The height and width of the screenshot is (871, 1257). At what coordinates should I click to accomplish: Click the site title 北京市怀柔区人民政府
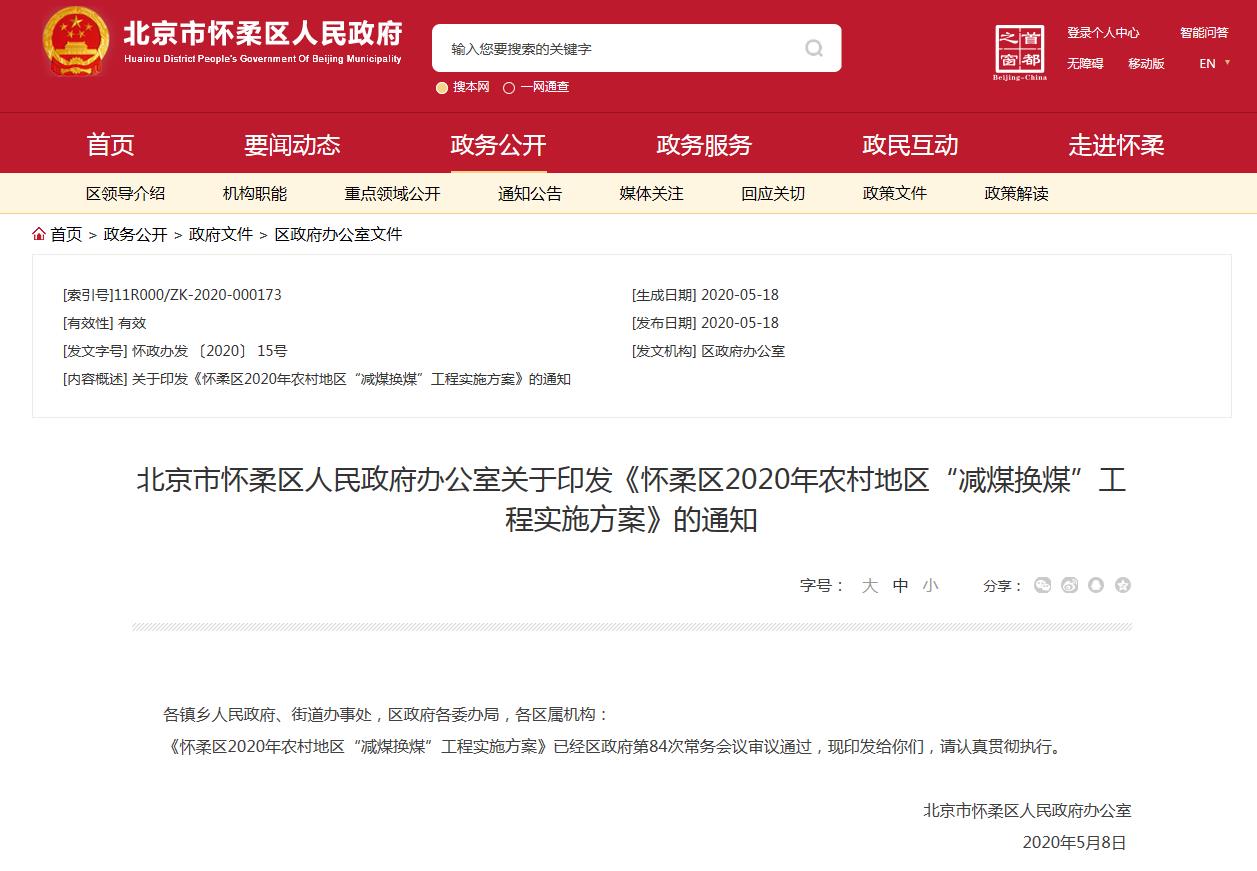coord(262,33)
